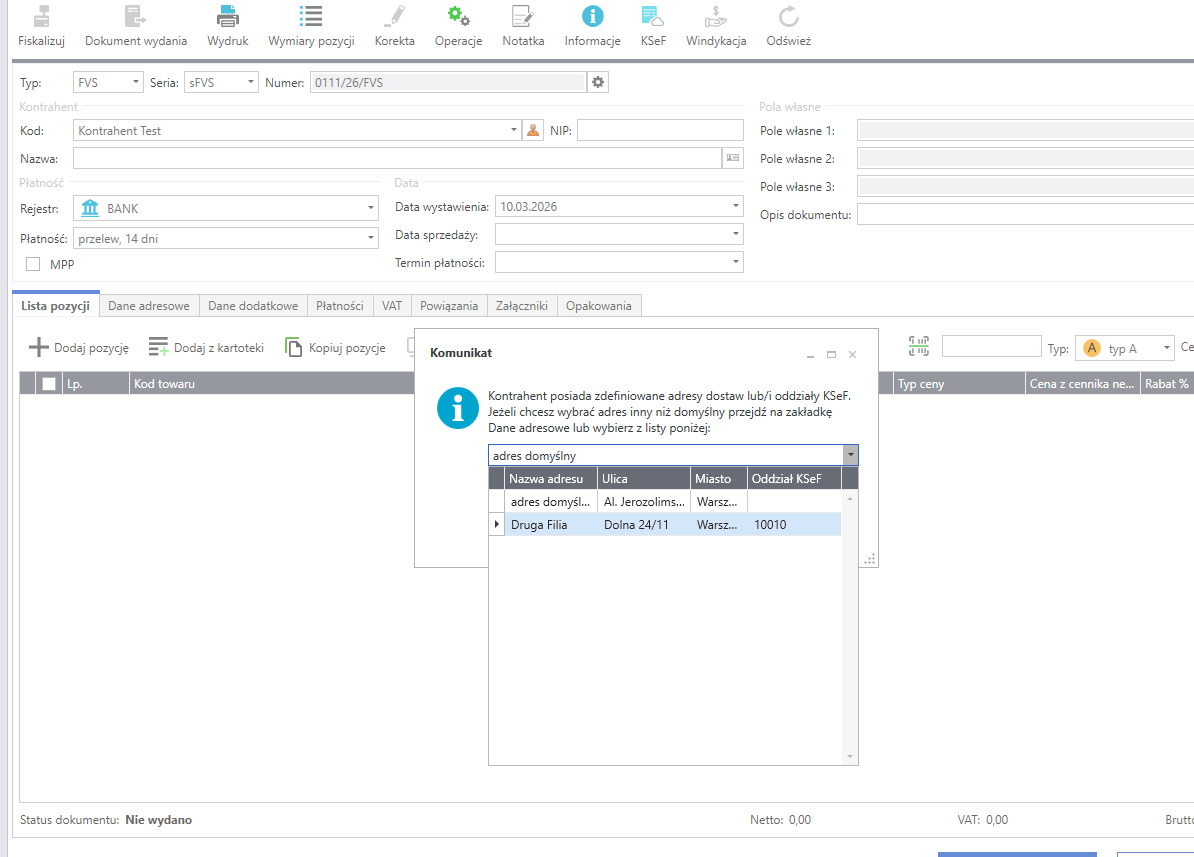Viewport: 1194px width, 857px height.
Task: Click the Fiskalizuj toolbar icon
Action: 41,17
